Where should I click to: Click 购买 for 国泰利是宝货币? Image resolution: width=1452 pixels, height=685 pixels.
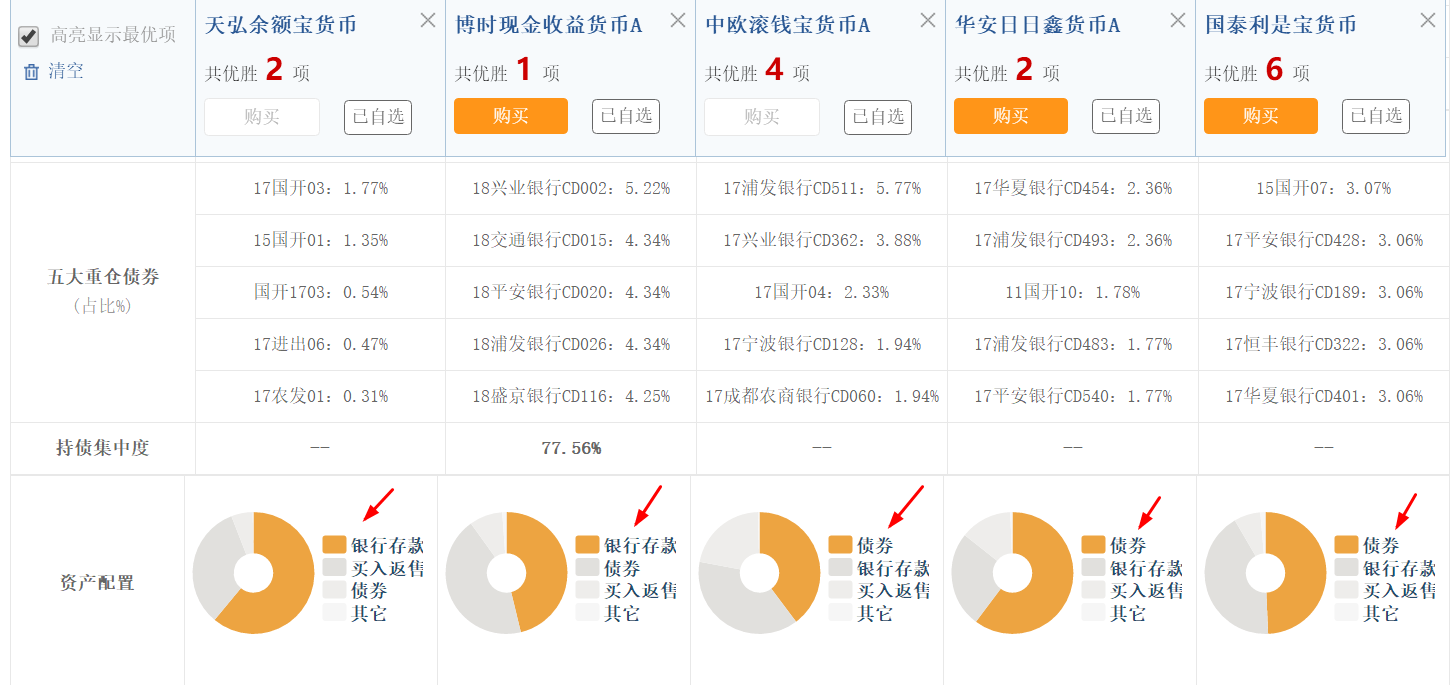(x=1260, y=116)
